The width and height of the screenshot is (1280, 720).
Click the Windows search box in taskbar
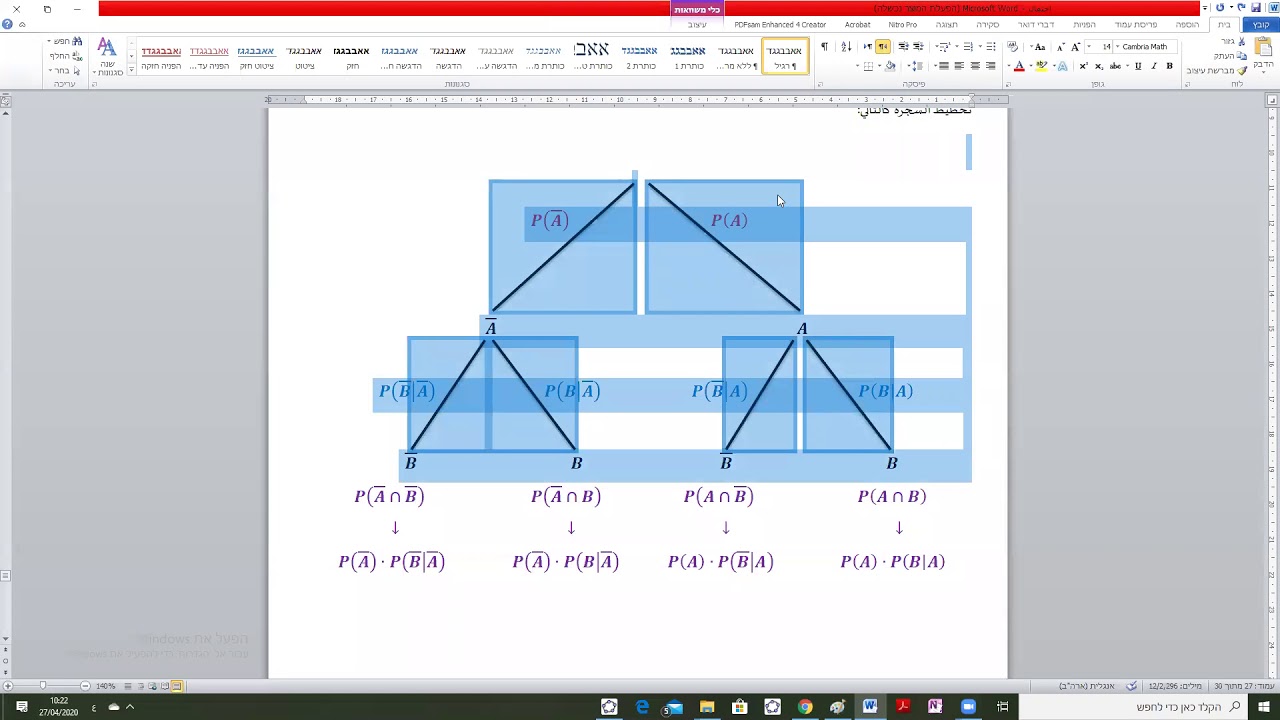pos(1135,707)
